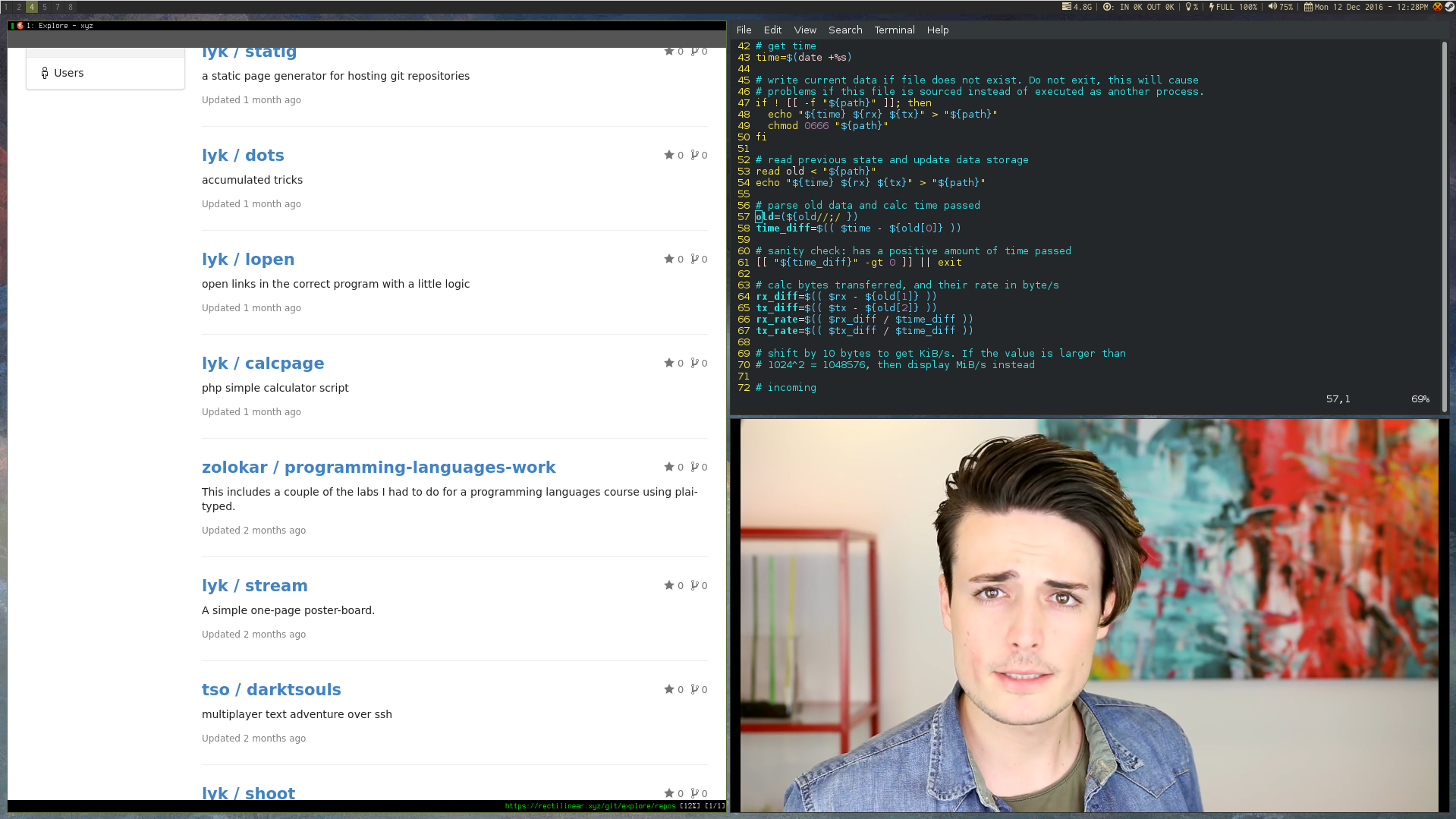
Task: Click the 75% volume value
Action: 1286,7
